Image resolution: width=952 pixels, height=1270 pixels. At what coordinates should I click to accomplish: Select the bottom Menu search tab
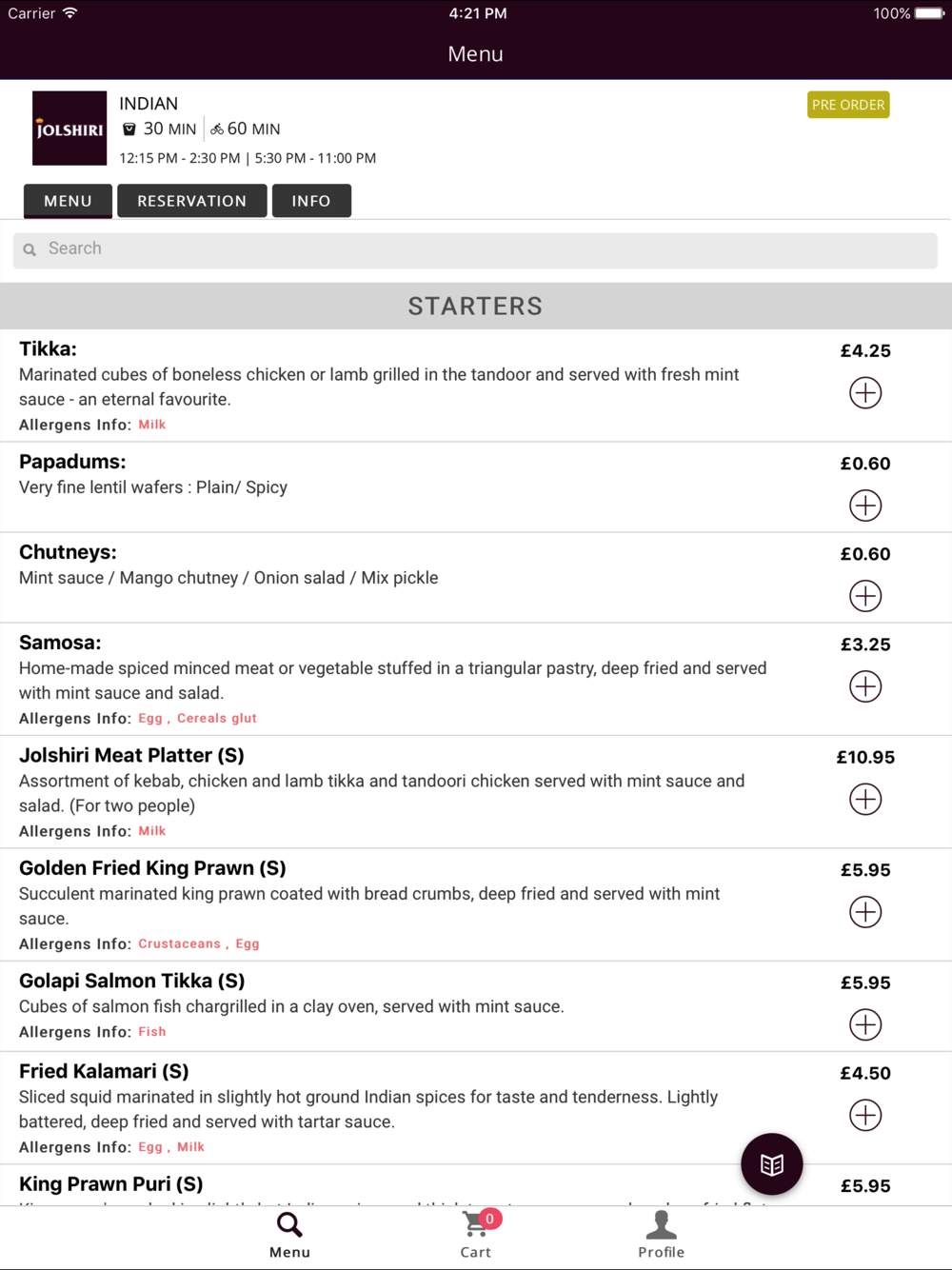(x=289, y=1235)
